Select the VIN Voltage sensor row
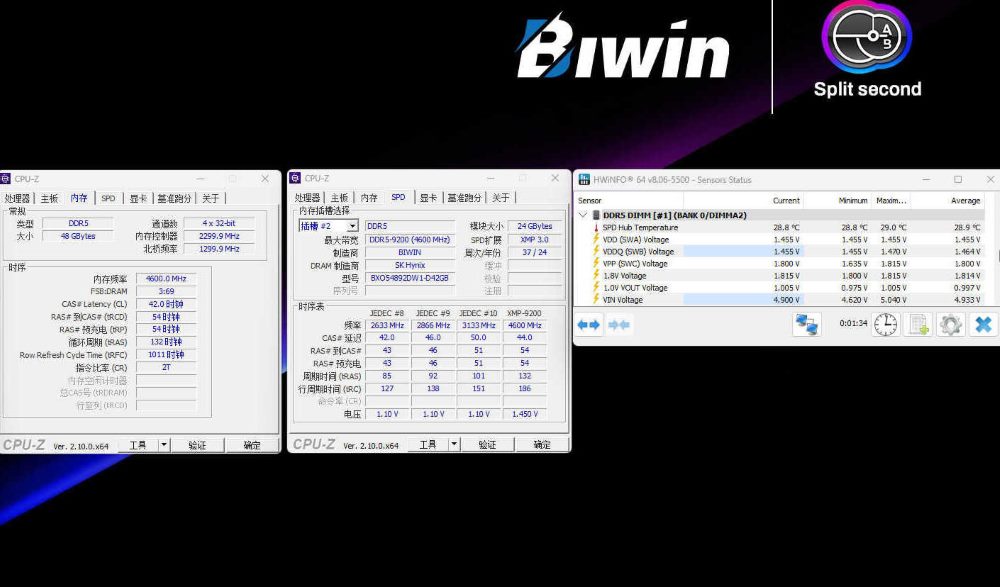The image size is (1000, 587). pyautogui.click(x=781, y=299)
